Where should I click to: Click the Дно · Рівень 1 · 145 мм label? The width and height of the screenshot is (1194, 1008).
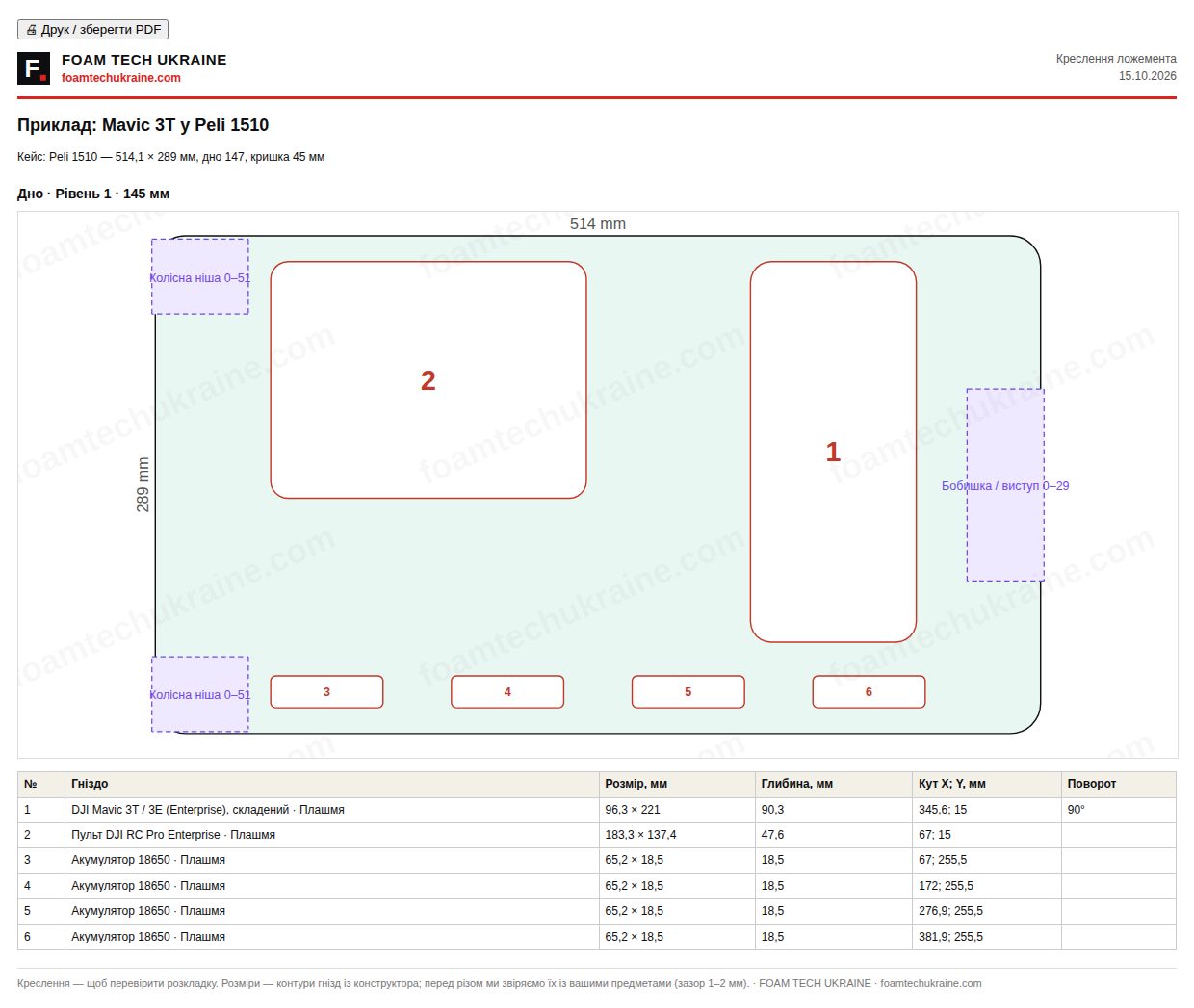tap(93, 194)
